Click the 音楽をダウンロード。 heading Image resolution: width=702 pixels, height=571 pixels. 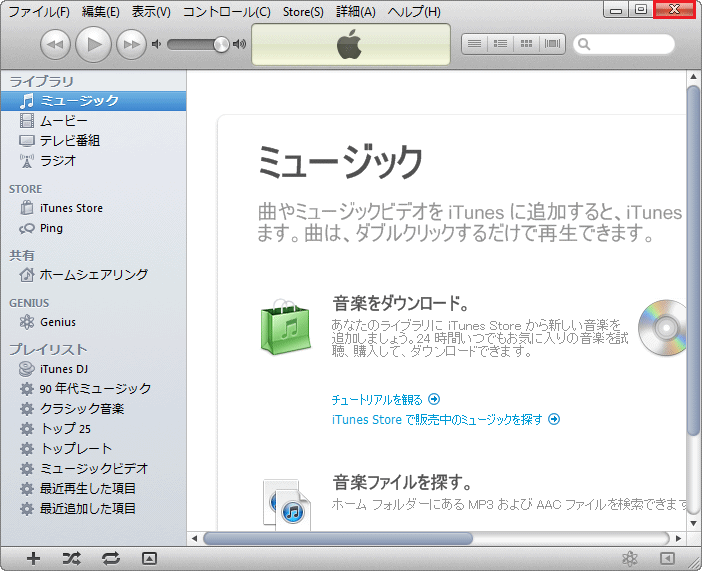pos(401,304)
